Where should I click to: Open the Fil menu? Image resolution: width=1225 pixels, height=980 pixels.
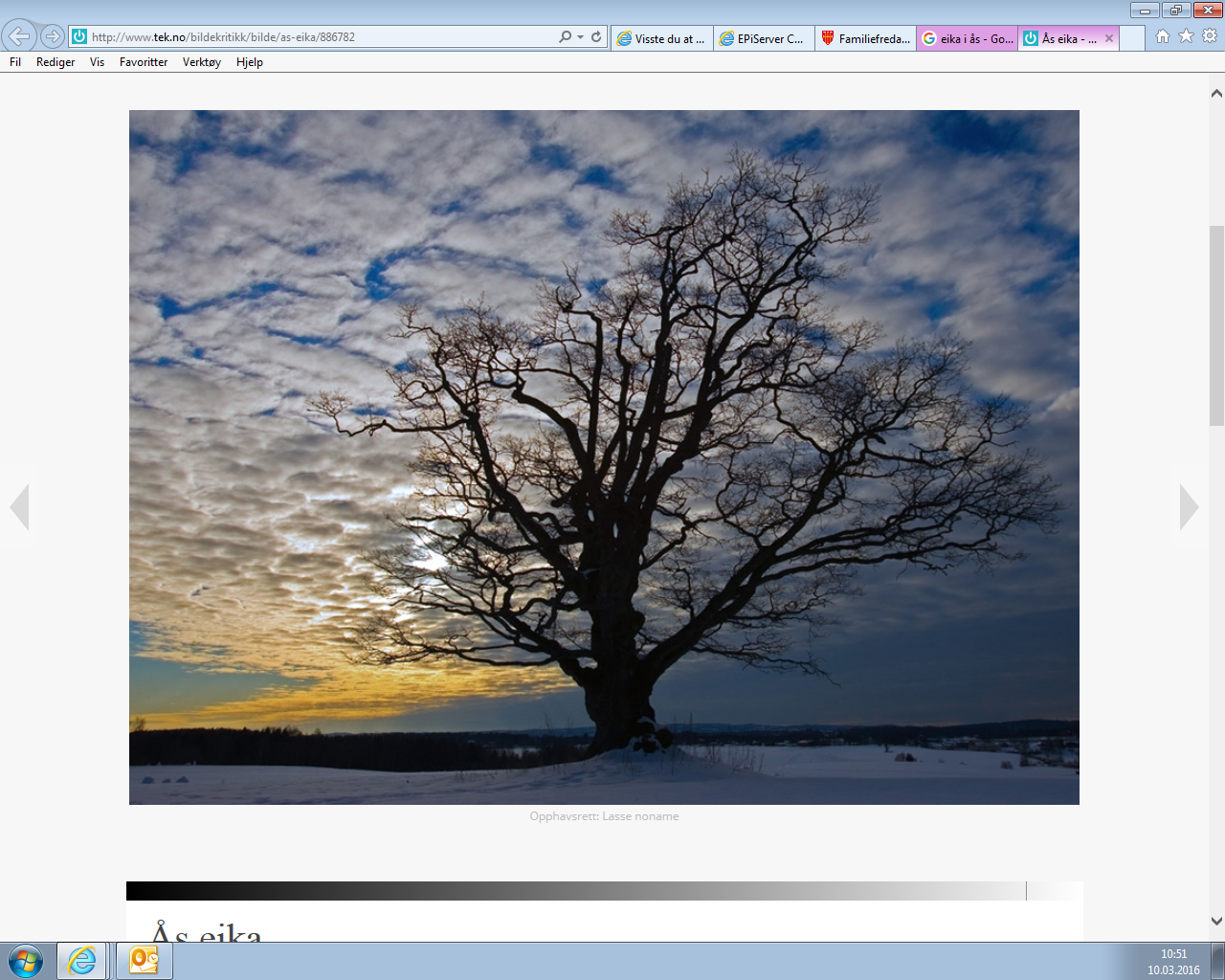coord(15,62)
